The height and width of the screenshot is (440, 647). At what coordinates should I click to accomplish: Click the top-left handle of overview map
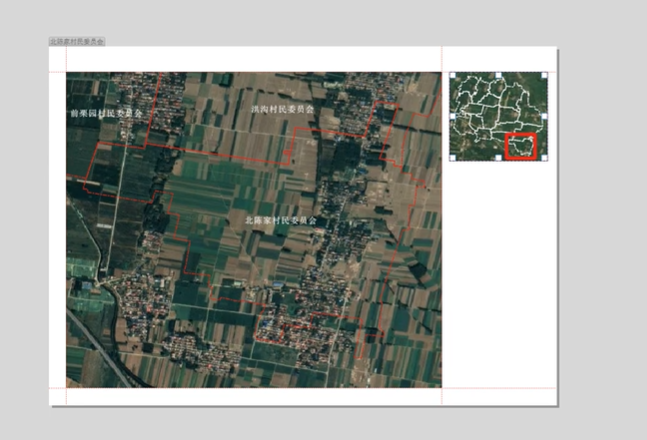point(453,75)
